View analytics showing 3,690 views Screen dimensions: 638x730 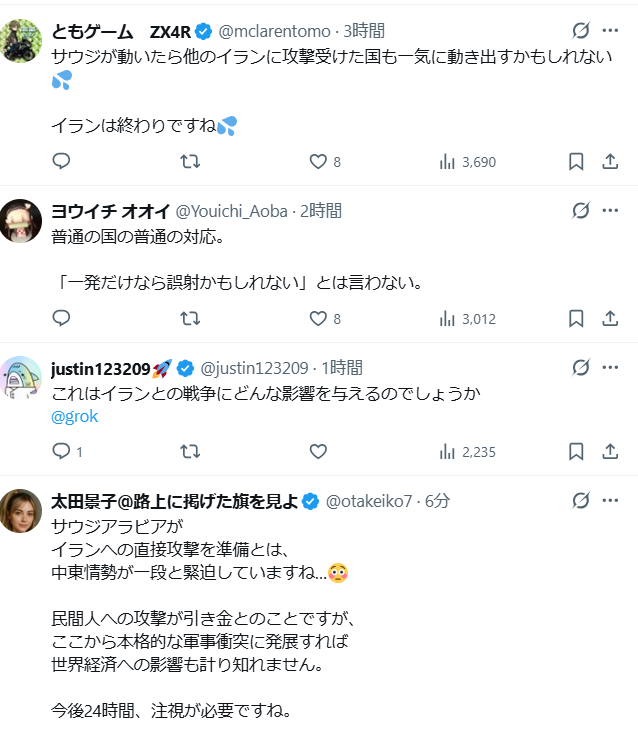tap(467, 161)
